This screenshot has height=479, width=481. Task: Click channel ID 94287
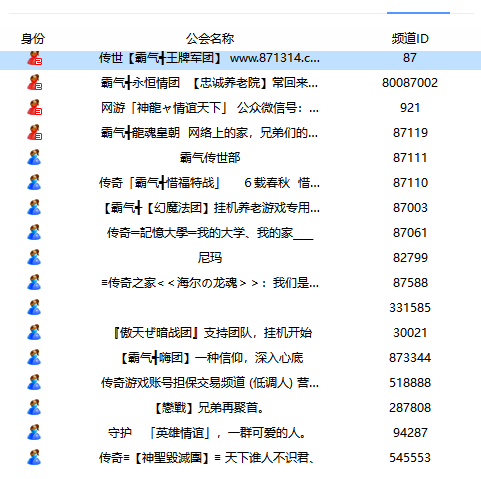(x=410, y=433)
